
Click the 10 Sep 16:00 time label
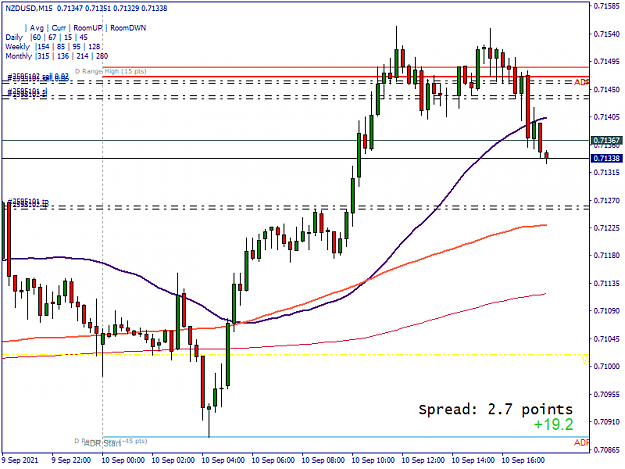[x=523, y=460]
